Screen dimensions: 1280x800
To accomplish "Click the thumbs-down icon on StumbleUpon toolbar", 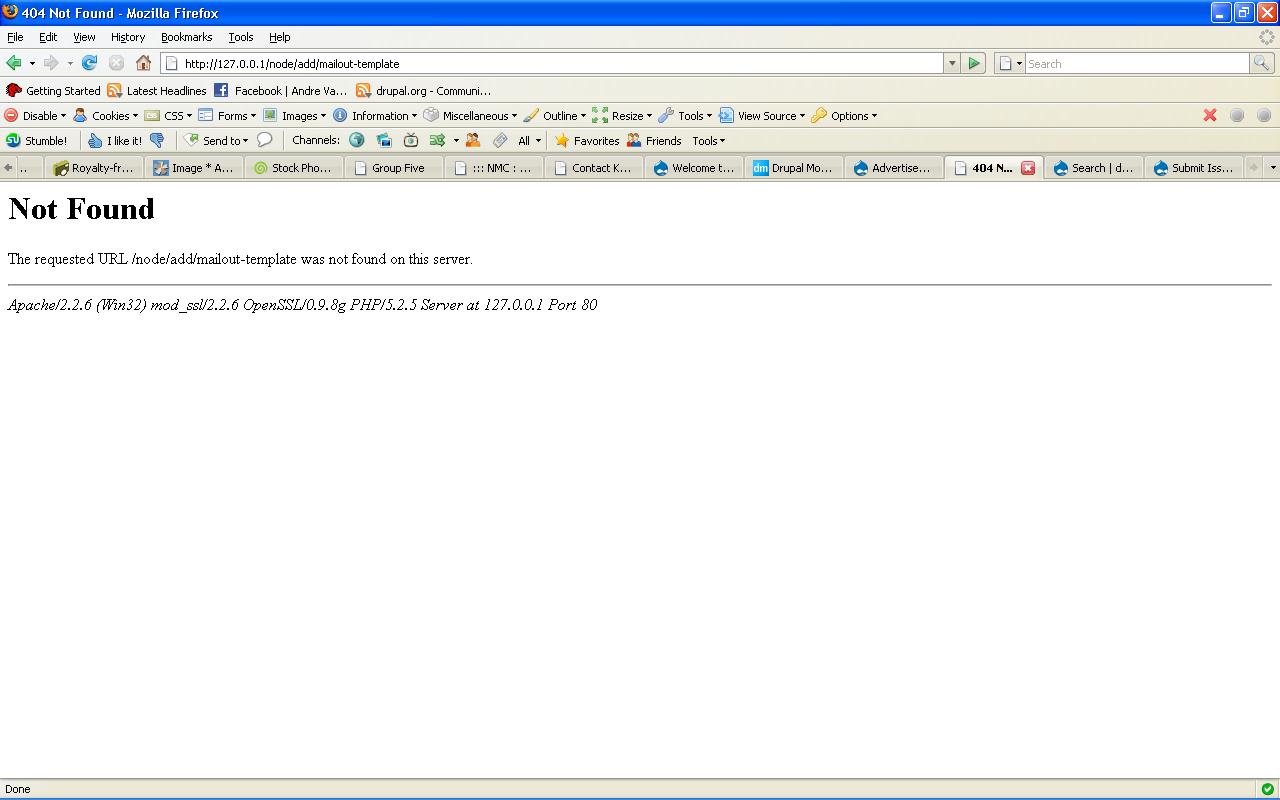I will point(157,140).
